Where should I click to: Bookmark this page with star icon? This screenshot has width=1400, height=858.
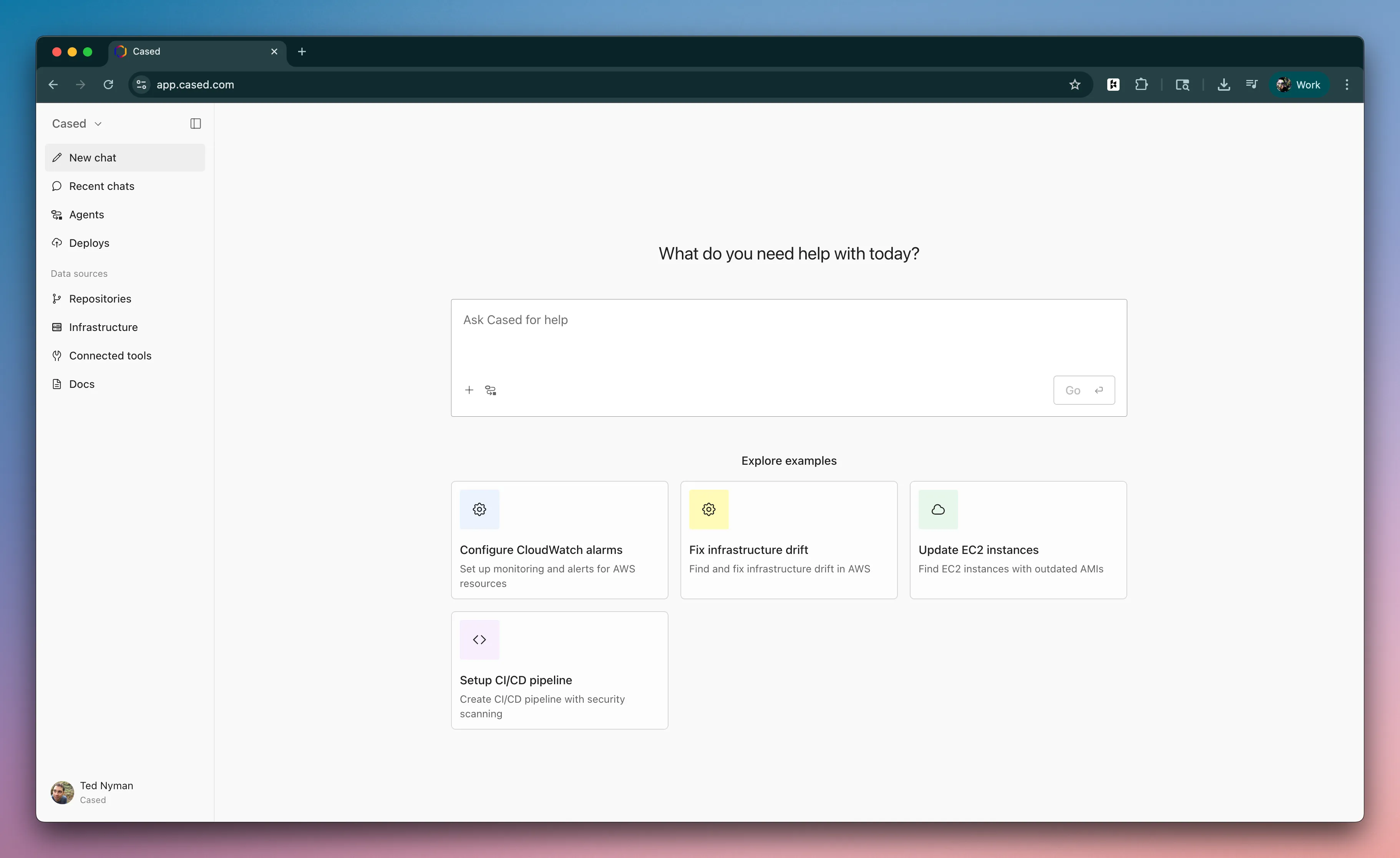1075,85
